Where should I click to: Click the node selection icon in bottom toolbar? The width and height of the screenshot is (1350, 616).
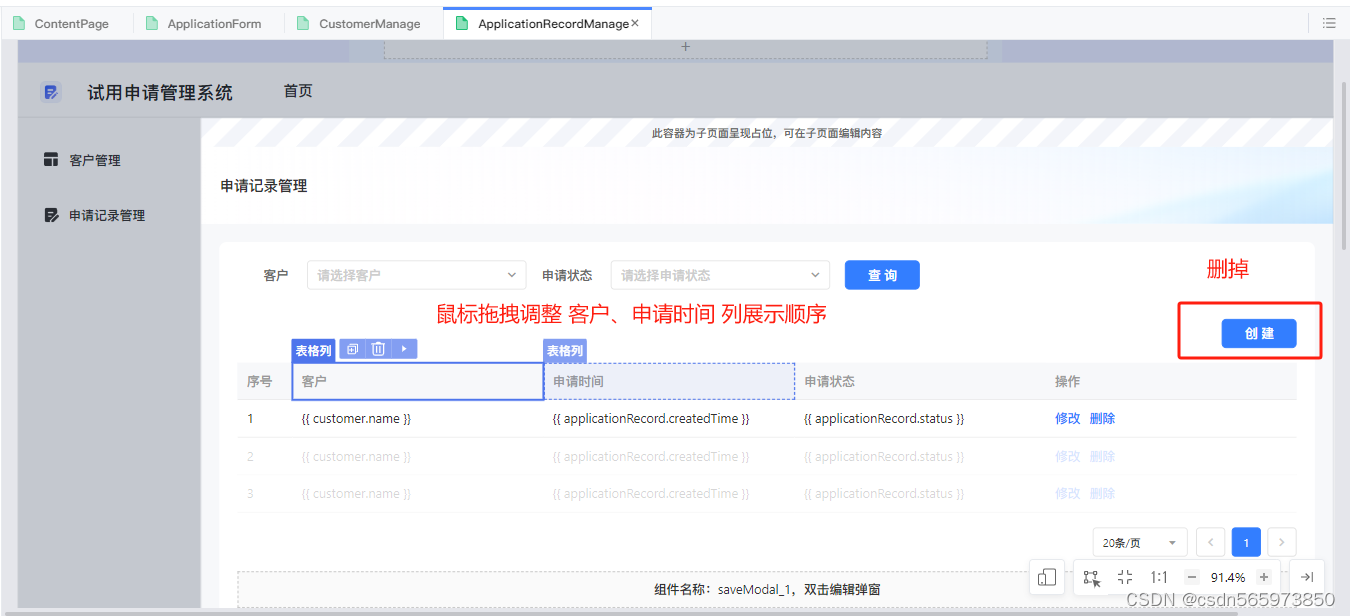point(1090,577)
